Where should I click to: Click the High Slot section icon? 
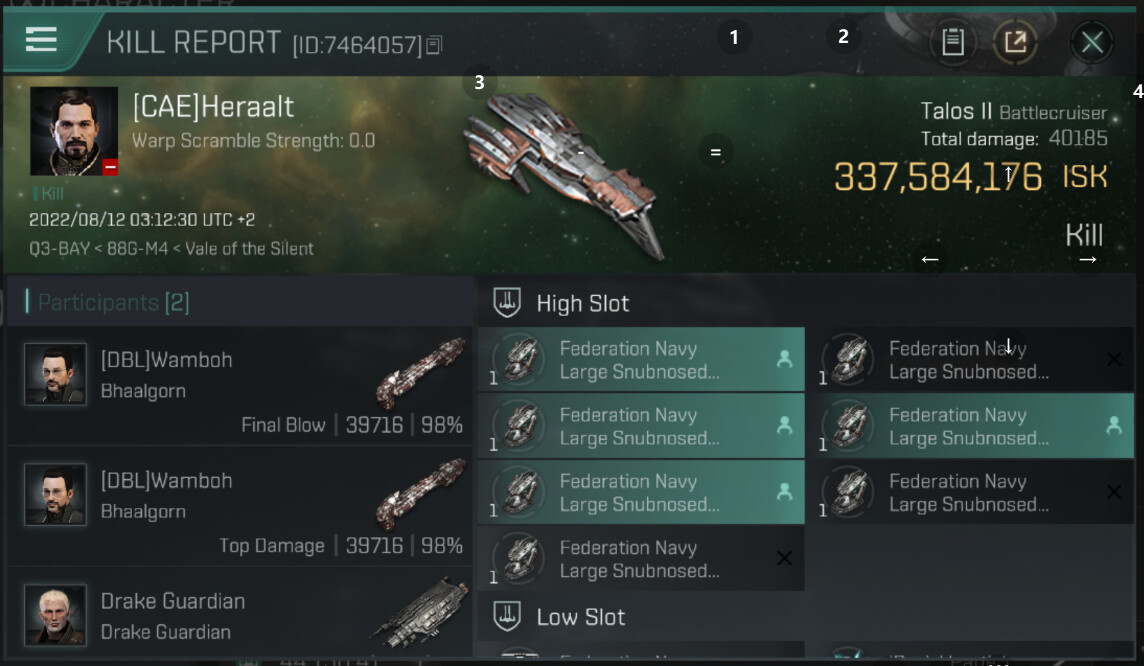point(508,303)
